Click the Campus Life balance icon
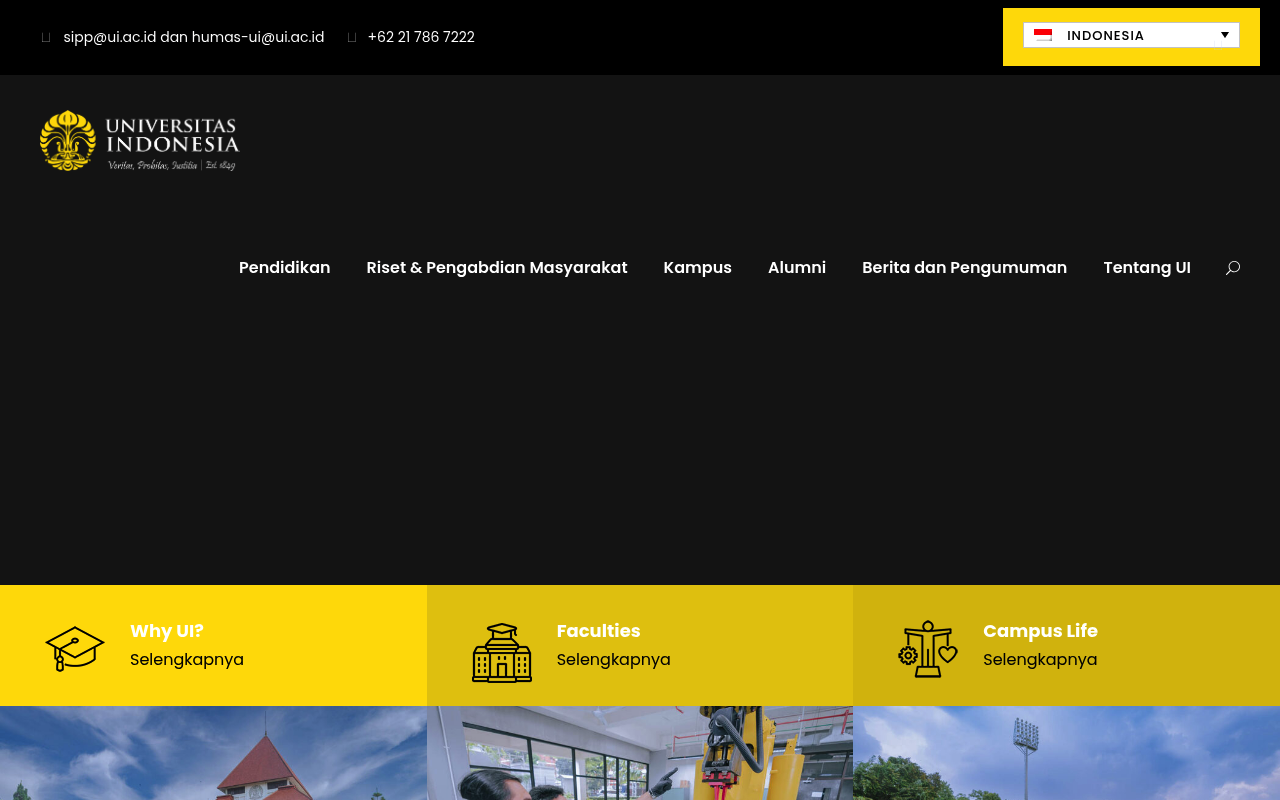 [x=928, y=649]
